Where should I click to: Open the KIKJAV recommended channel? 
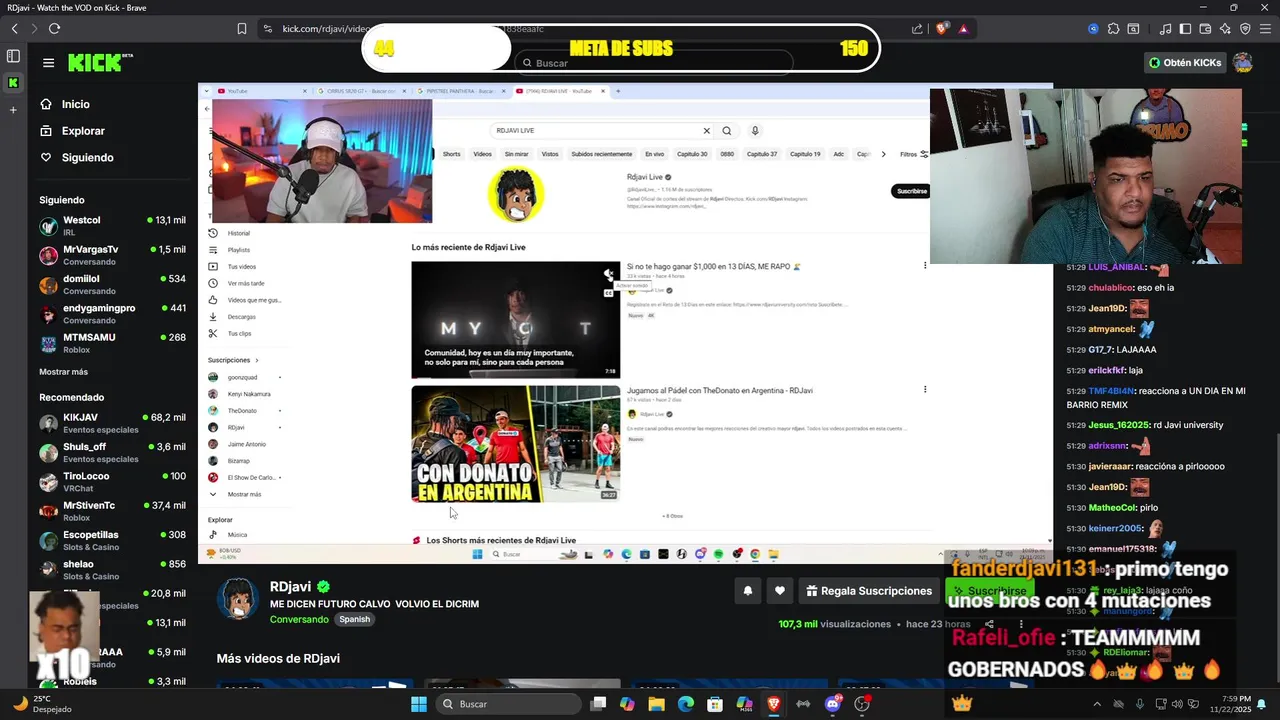coord(112,423)
